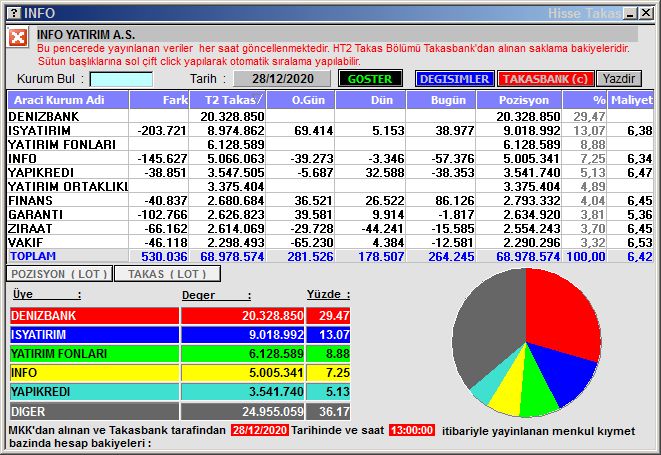Select VAKIF row in the table
Viewport: 661px width, 455px height.
[330, 242]
